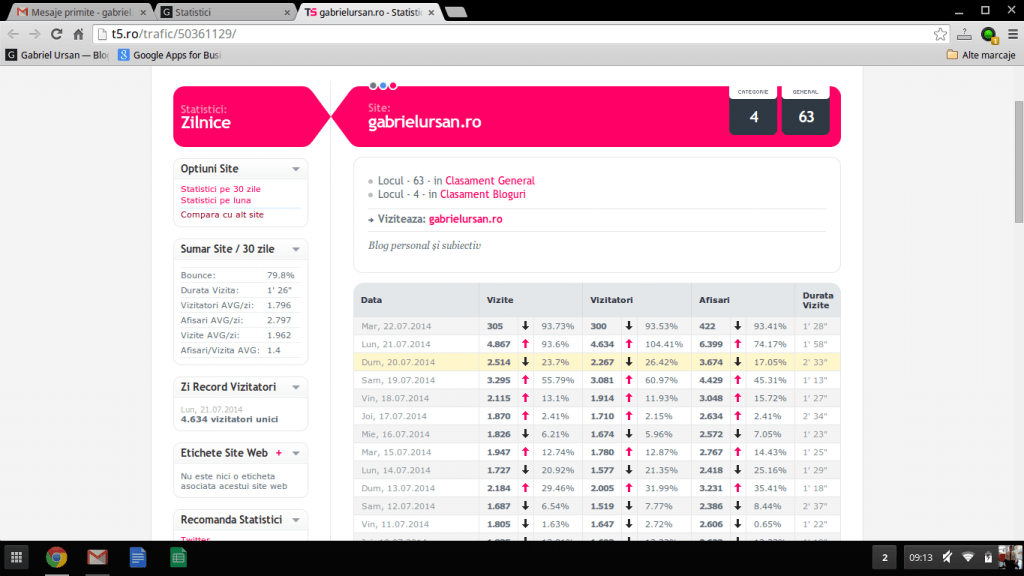Viewport: 1024px width, 576px height.
Task: Collapse the Etichete Site Web panel arrow
Action: click(296, 453)
